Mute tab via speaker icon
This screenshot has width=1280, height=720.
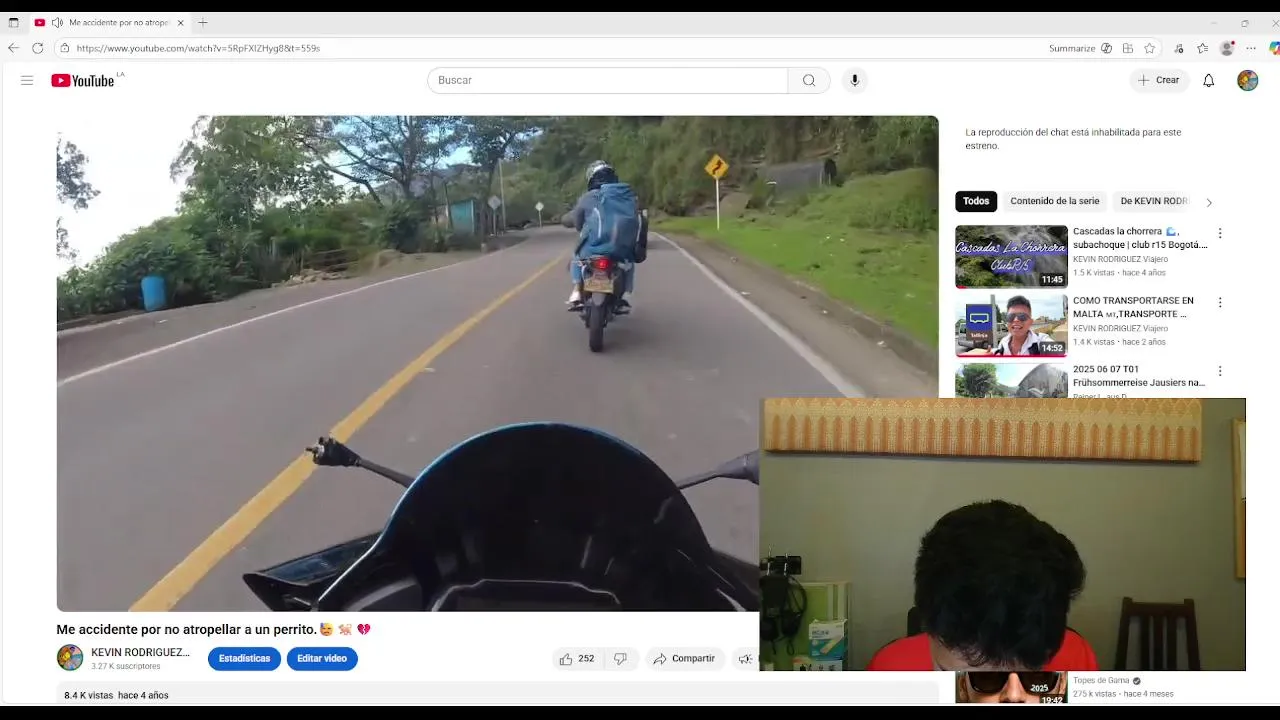pyautogui.click(x=57, y=22)
